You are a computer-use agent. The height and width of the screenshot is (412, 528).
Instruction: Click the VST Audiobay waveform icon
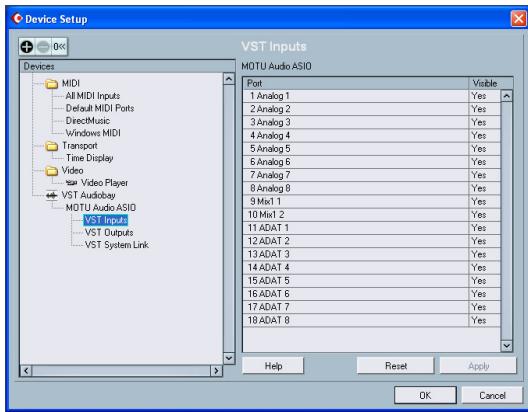[52, 195]
